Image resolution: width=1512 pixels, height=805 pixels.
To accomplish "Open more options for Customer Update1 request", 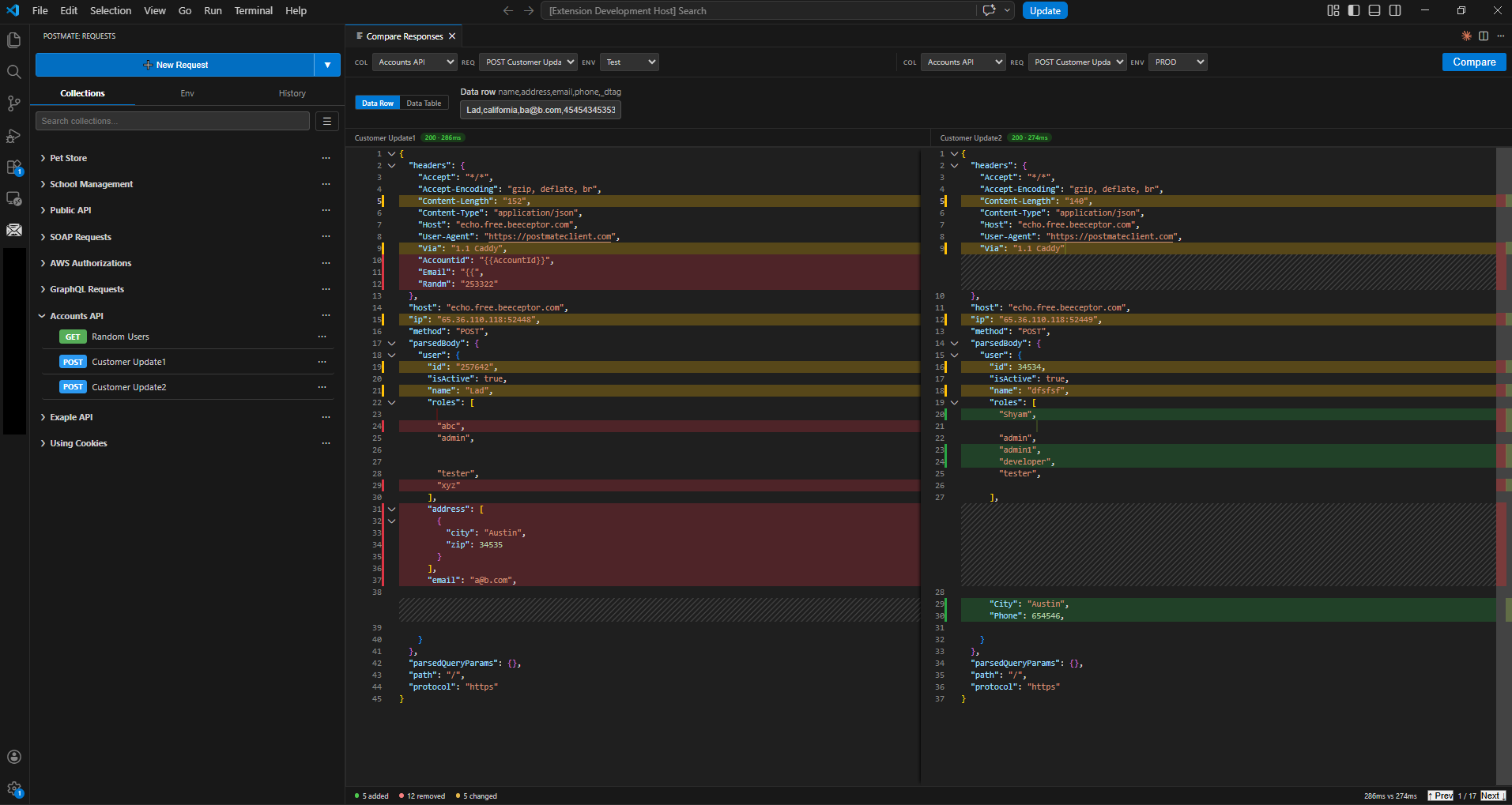I will 322,362.
